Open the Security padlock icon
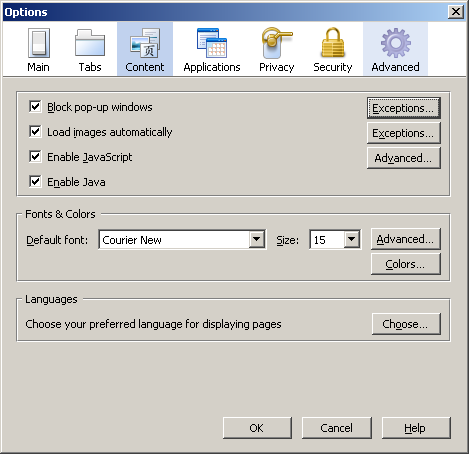Screen dimensions: 469x454 [x=333, y=43]
